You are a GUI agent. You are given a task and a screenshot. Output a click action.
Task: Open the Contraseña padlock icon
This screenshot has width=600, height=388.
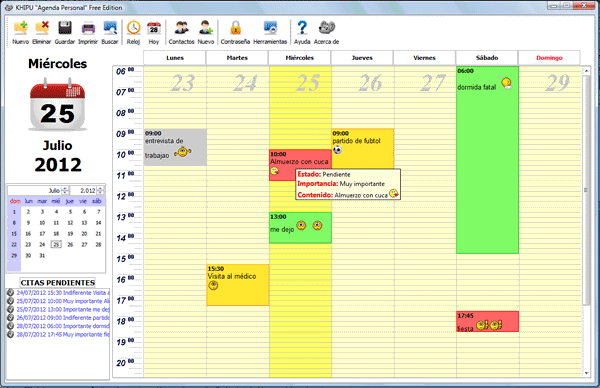coord(235,28)
